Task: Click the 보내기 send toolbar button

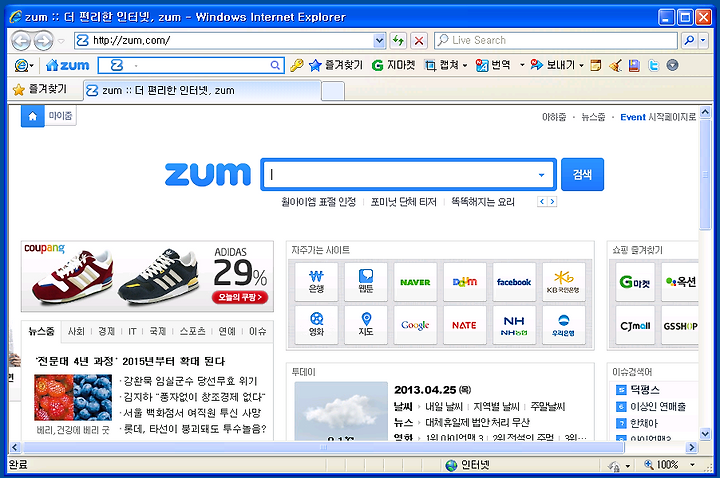Action: pyautogui.click(x=552, y=65)
